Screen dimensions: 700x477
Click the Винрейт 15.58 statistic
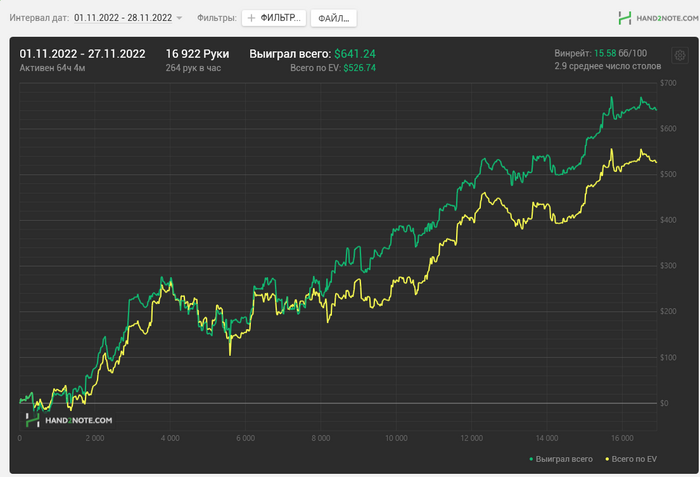[600, 53]
